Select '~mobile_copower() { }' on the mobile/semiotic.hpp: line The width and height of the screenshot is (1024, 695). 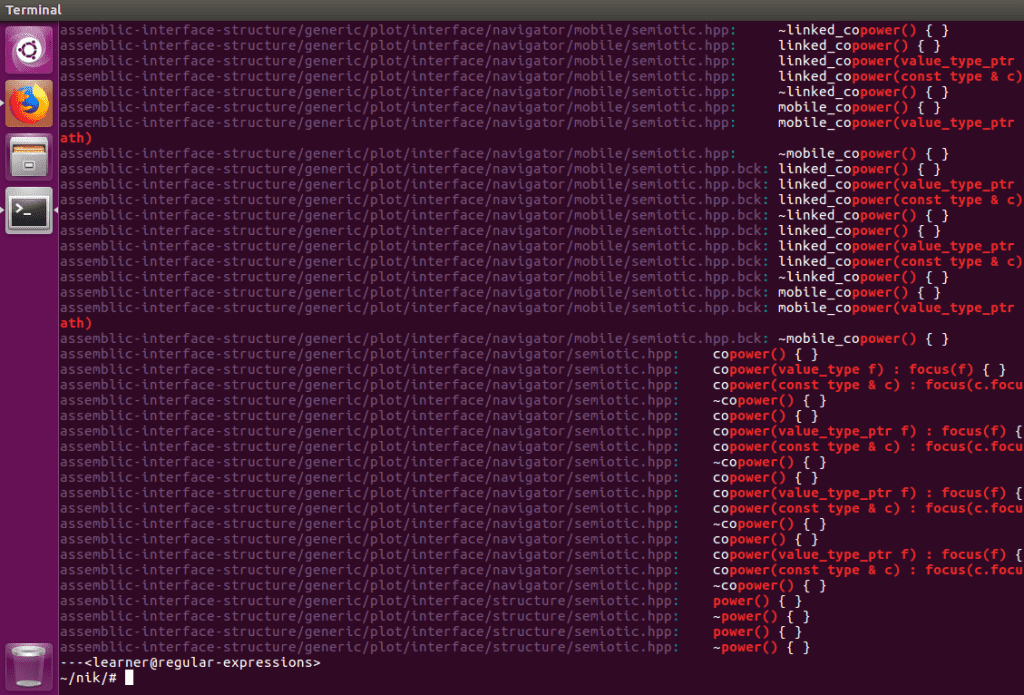[x=863, y=154]
